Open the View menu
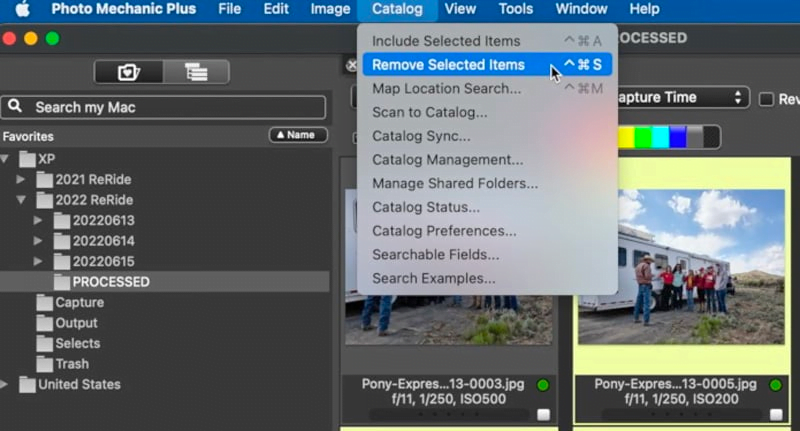This screenshot has height=431, width=800. coord(460,9)
